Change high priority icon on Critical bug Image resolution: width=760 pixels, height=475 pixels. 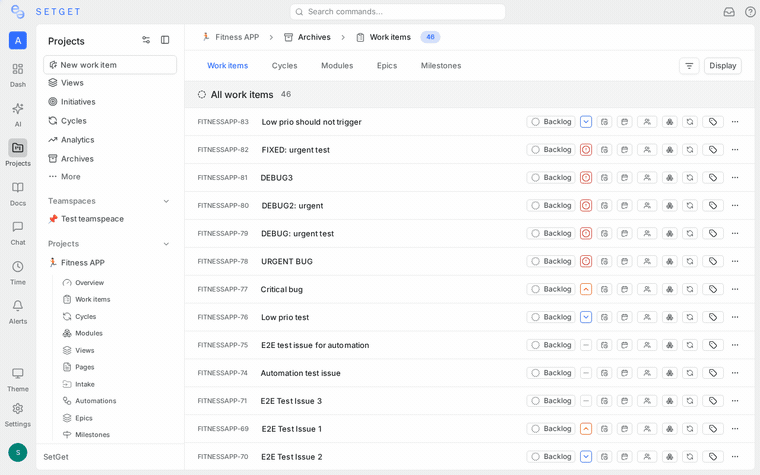click(586, 289)
